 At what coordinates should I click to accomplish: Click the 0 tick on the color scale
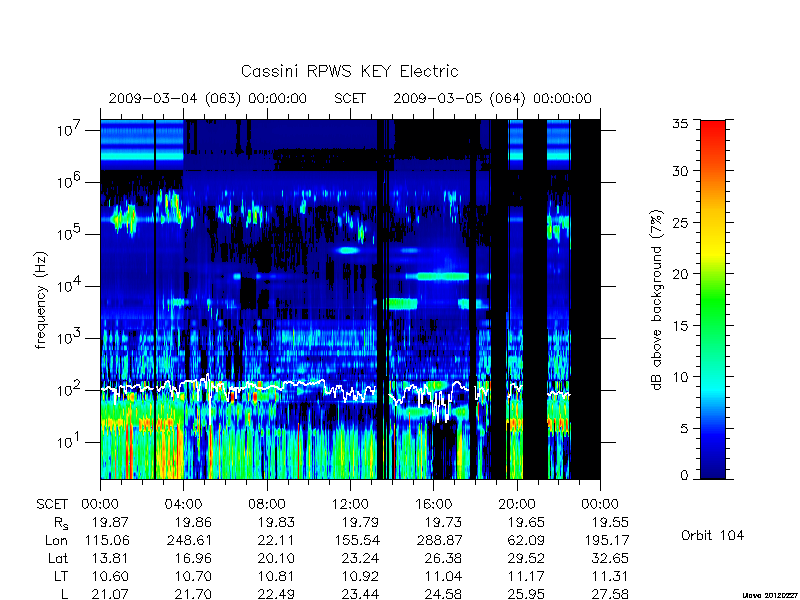(685, 475)
